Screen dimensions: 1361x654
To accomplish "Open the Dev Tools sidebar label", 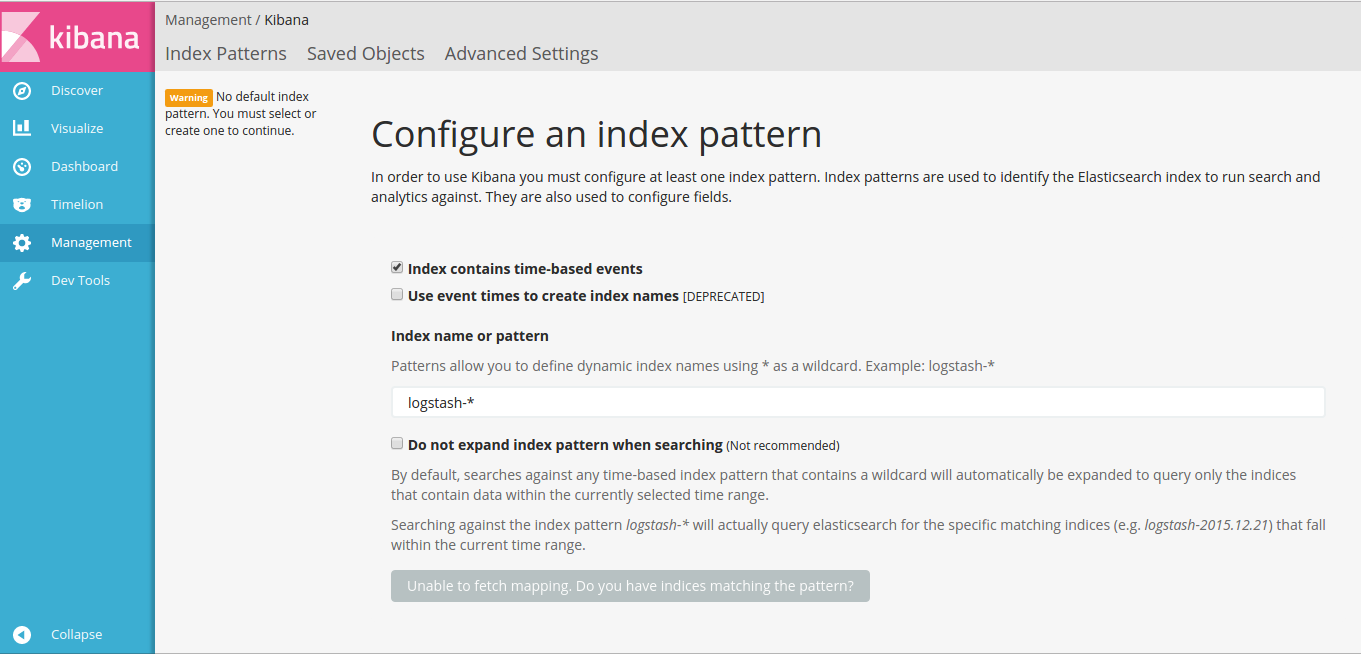I will pos(80,281).
